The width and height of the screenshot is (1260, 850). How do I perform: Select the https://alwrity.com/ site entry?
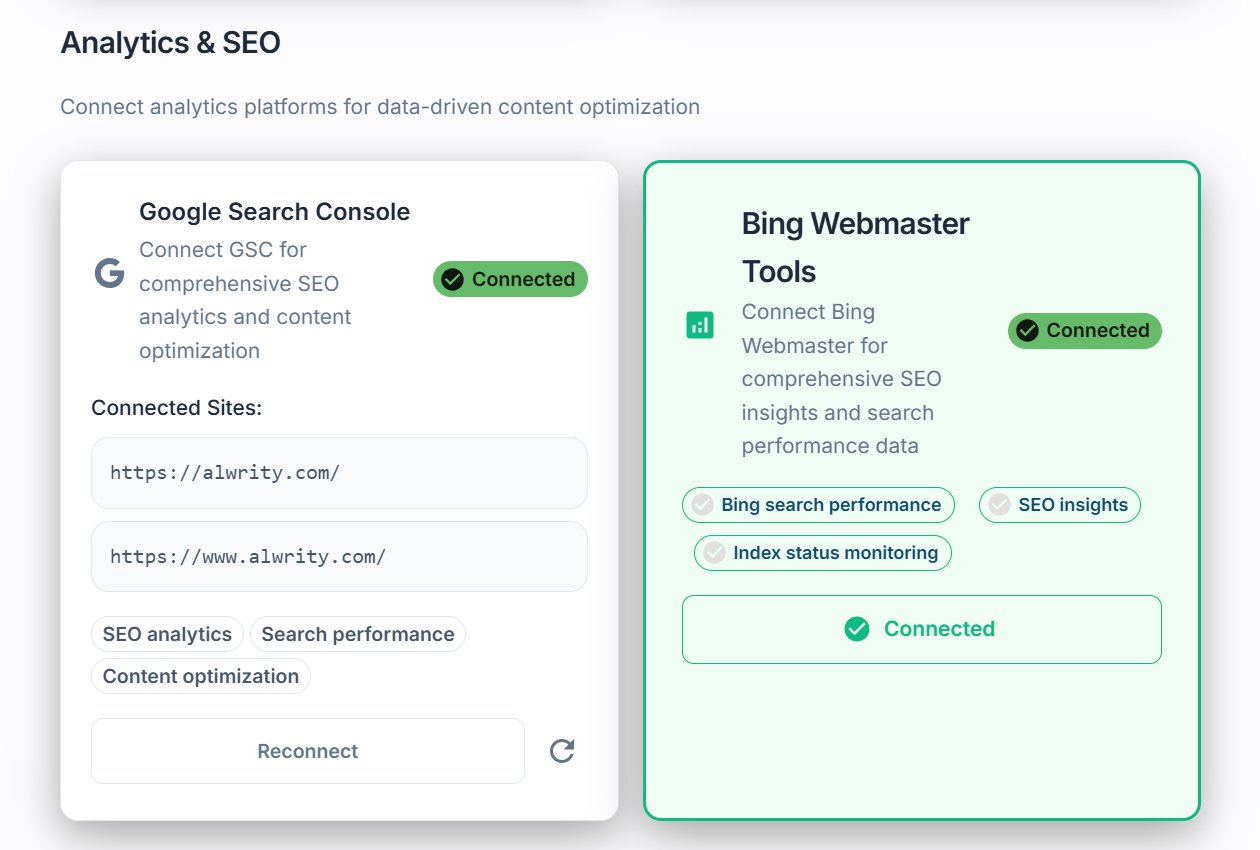tap(339, 473)
